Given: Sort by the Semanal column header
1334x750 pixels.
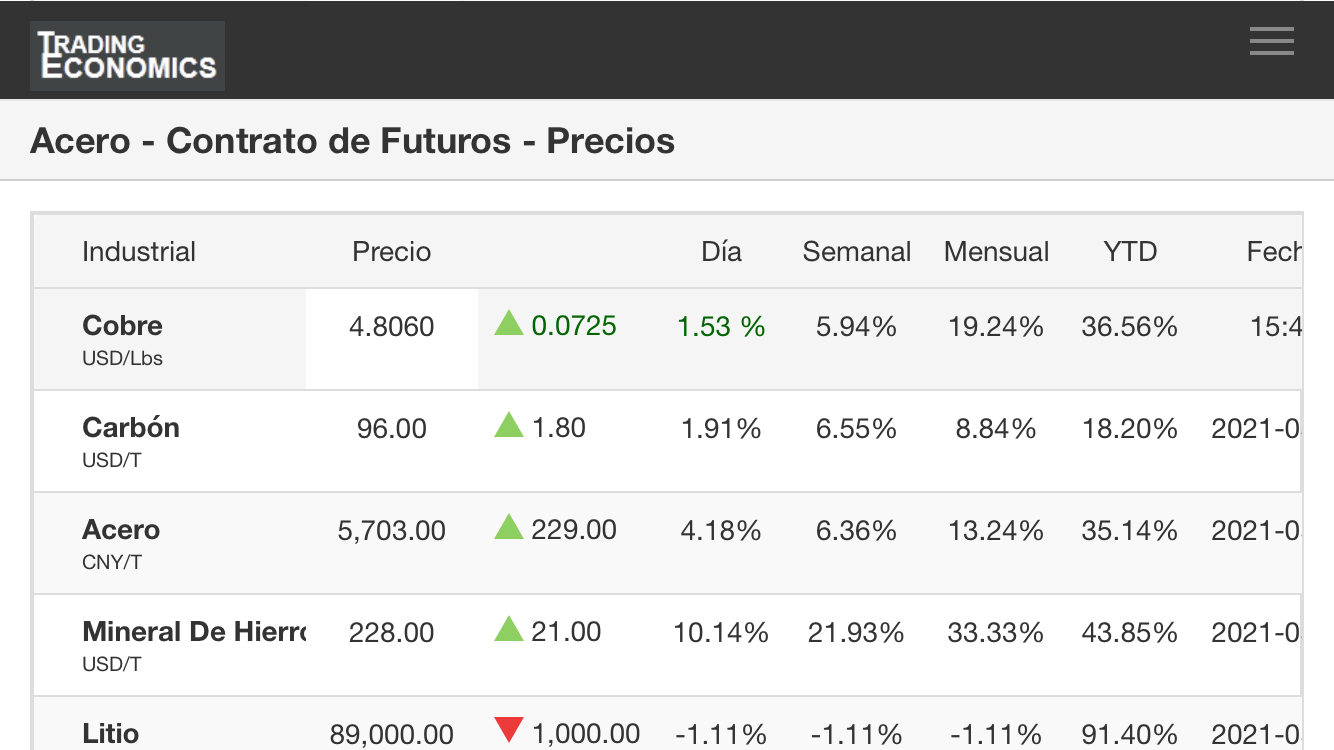Looking at the screenshot, I should (857, 252).
